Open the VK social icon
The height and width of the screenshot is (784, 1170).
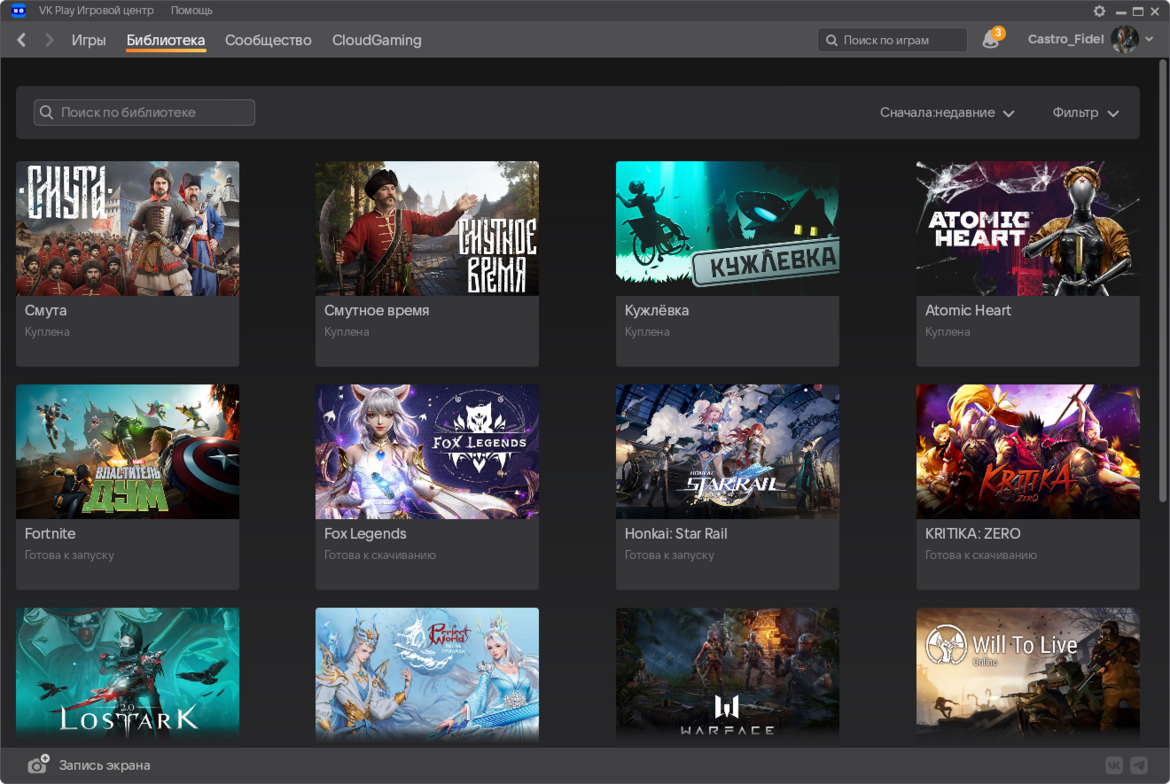(1113, 765)
